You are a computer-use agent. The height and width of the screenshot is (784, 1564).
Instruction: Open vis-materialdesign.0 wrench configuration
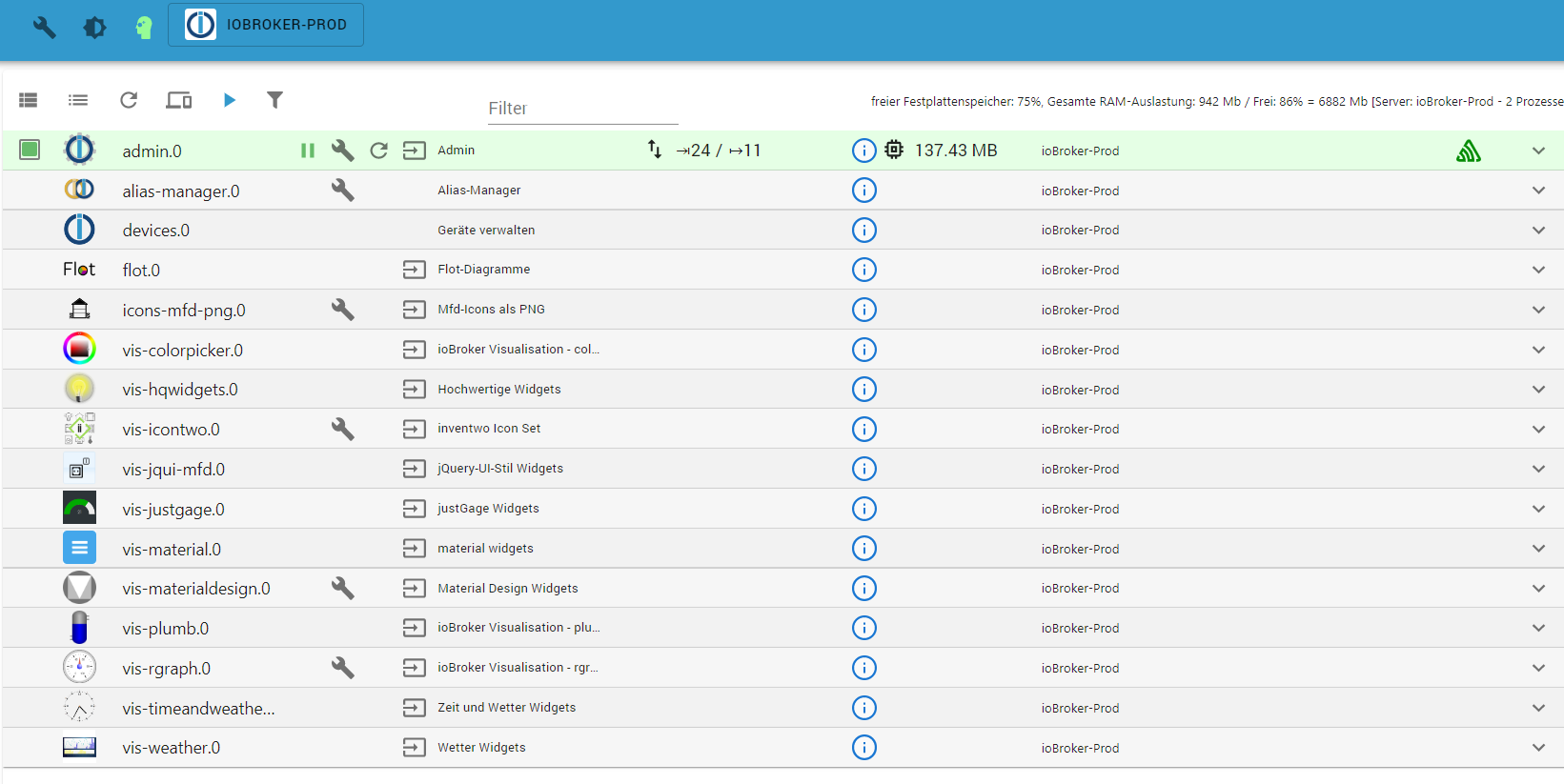[x=343, y=588]
